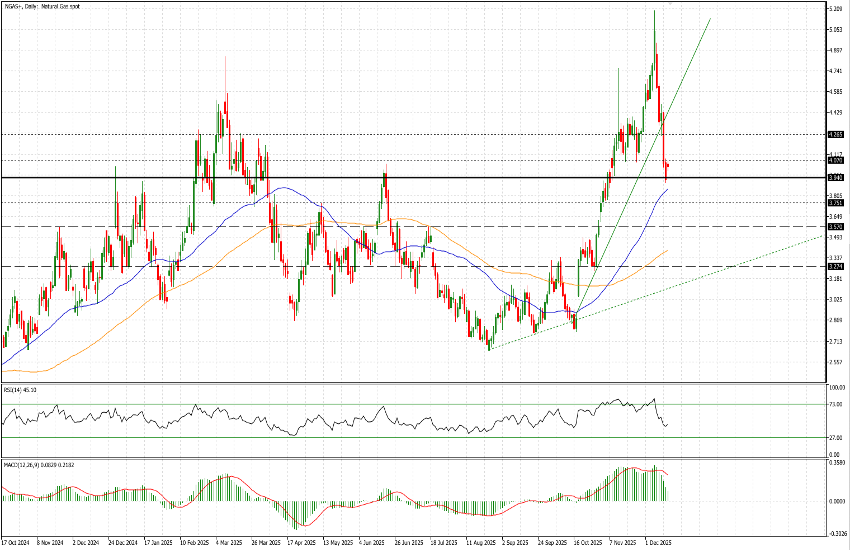850x550 pixels.
Task: Click the 5.209 top price axis label
Action: (835, 9)
